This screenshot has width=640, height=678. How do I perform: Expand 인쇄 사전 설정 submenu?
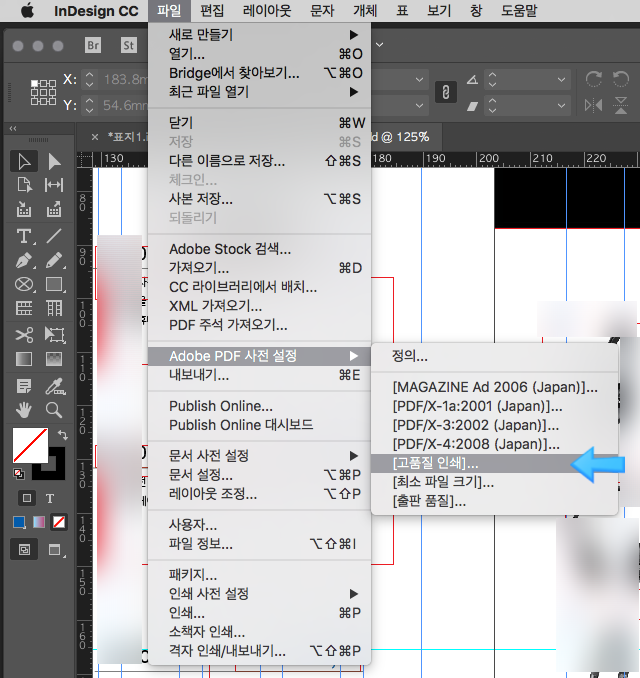(259, 594)
